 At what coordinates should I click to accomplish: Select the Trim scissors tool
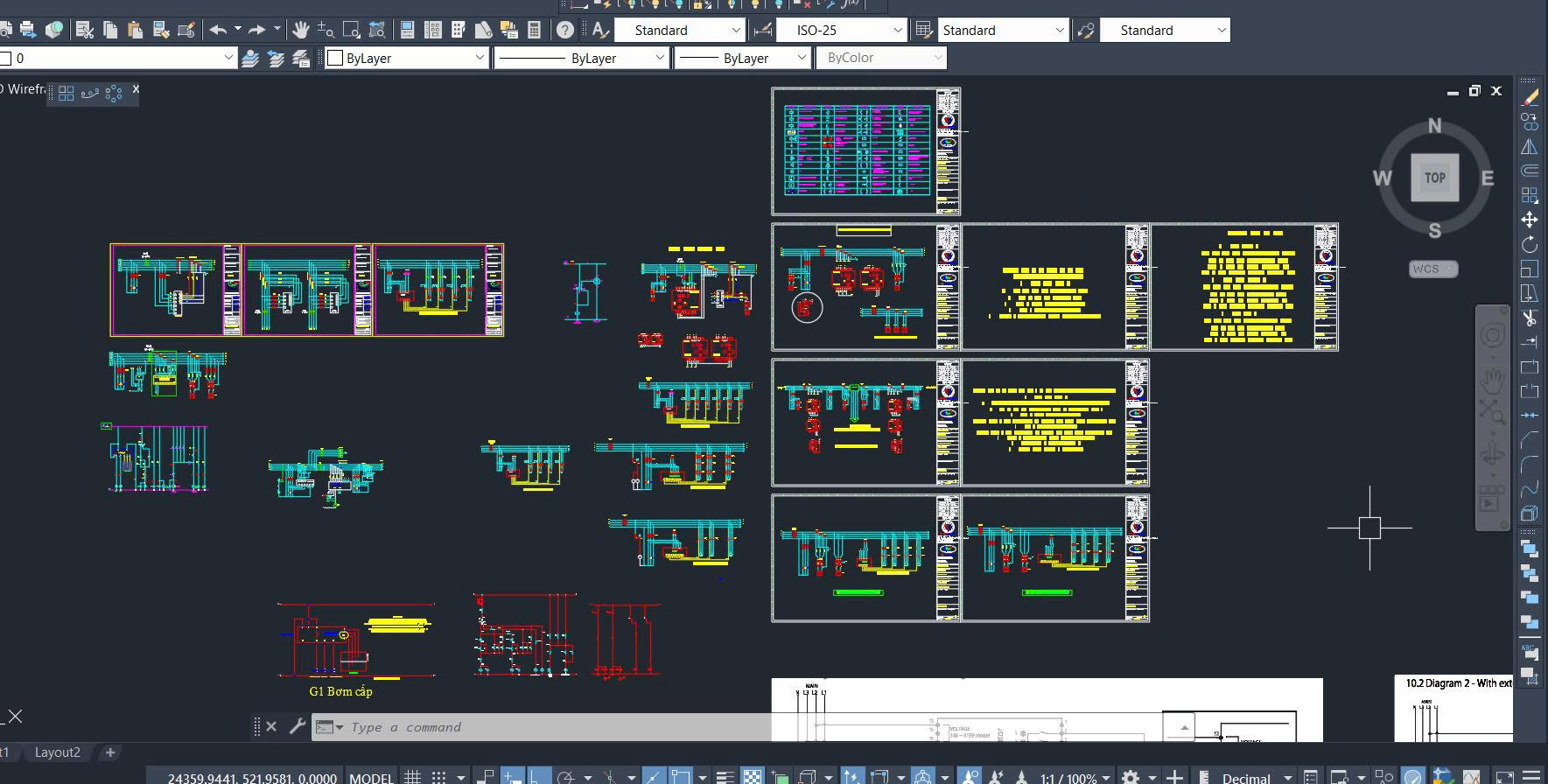(x=1530, y=318)
